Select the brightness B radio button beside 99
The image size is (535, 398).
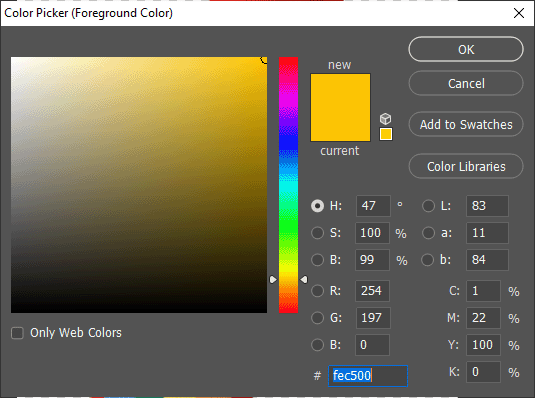pos(317,260)
